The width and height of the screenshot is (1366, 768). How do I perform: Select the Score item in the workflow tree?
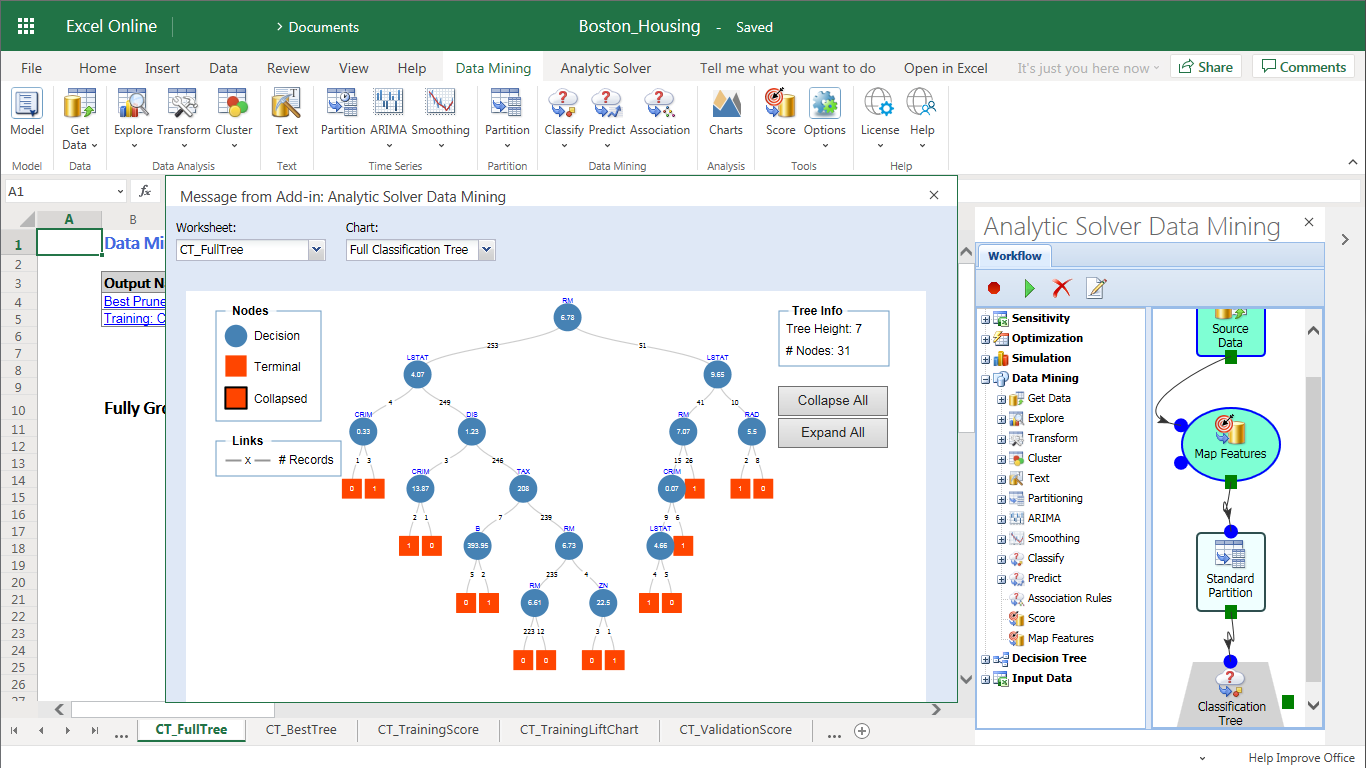[x=1041, y=618]
